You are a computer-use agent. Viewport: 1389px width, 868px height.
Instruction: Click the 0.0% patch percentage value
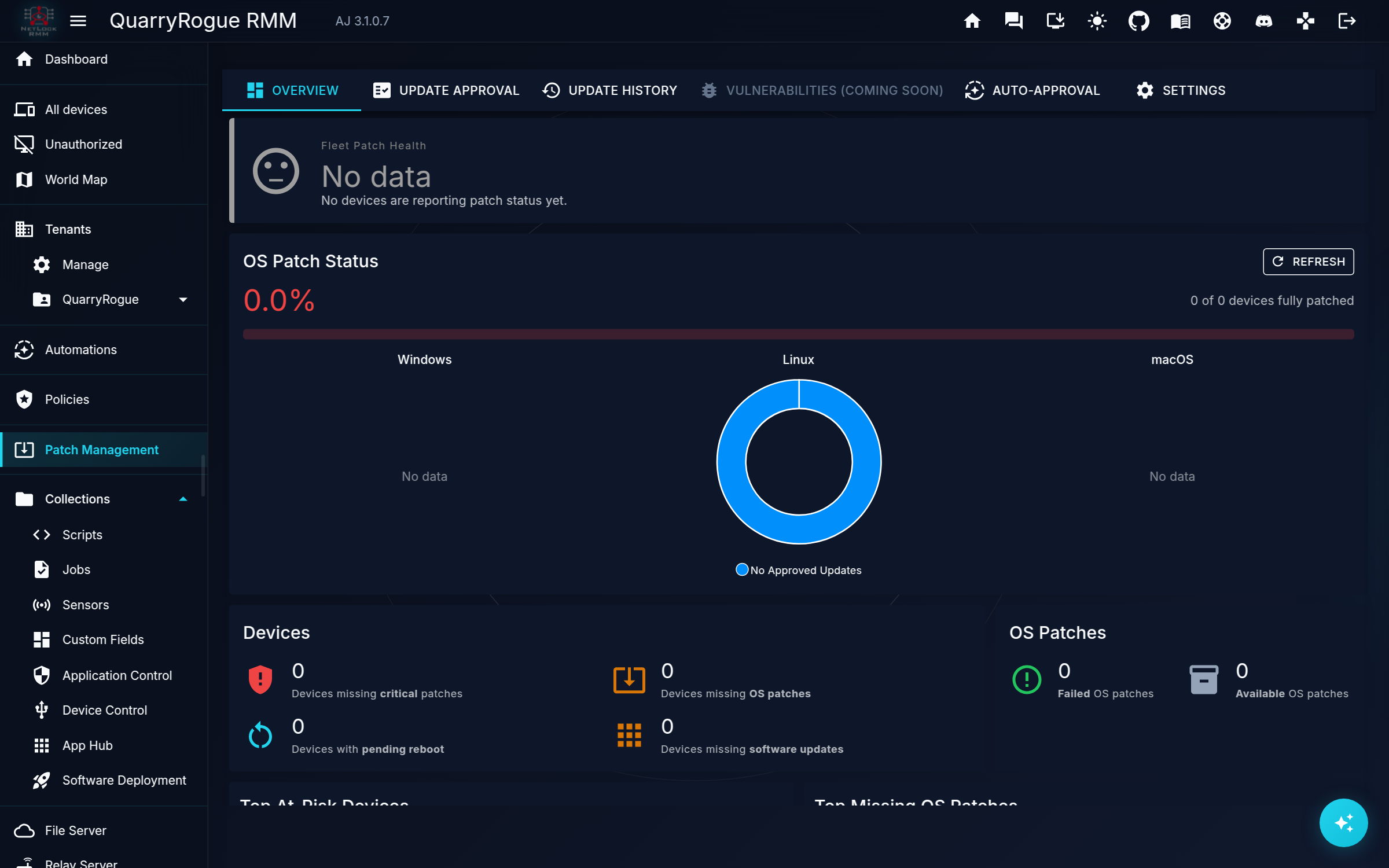click(279, 300)
